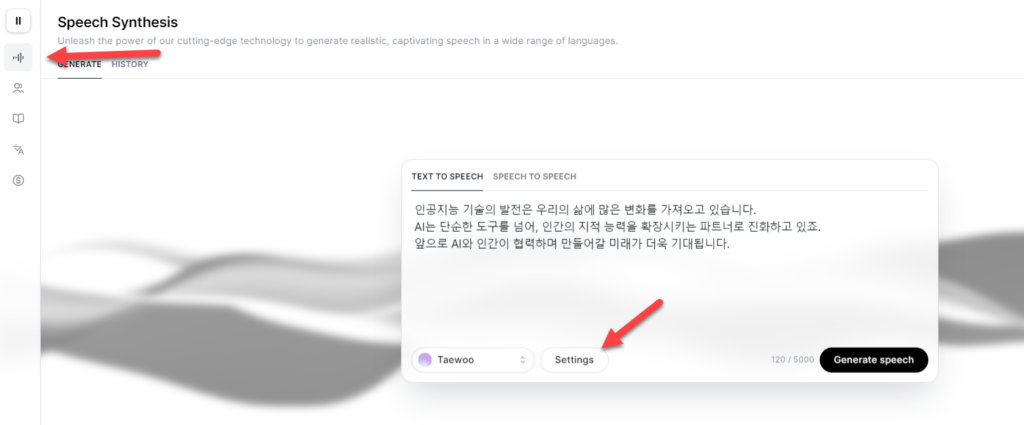1024x425 pixels.
Task: Open the translate language icon in sidebar
Action: pyautogui.click(x=18, y=150)
